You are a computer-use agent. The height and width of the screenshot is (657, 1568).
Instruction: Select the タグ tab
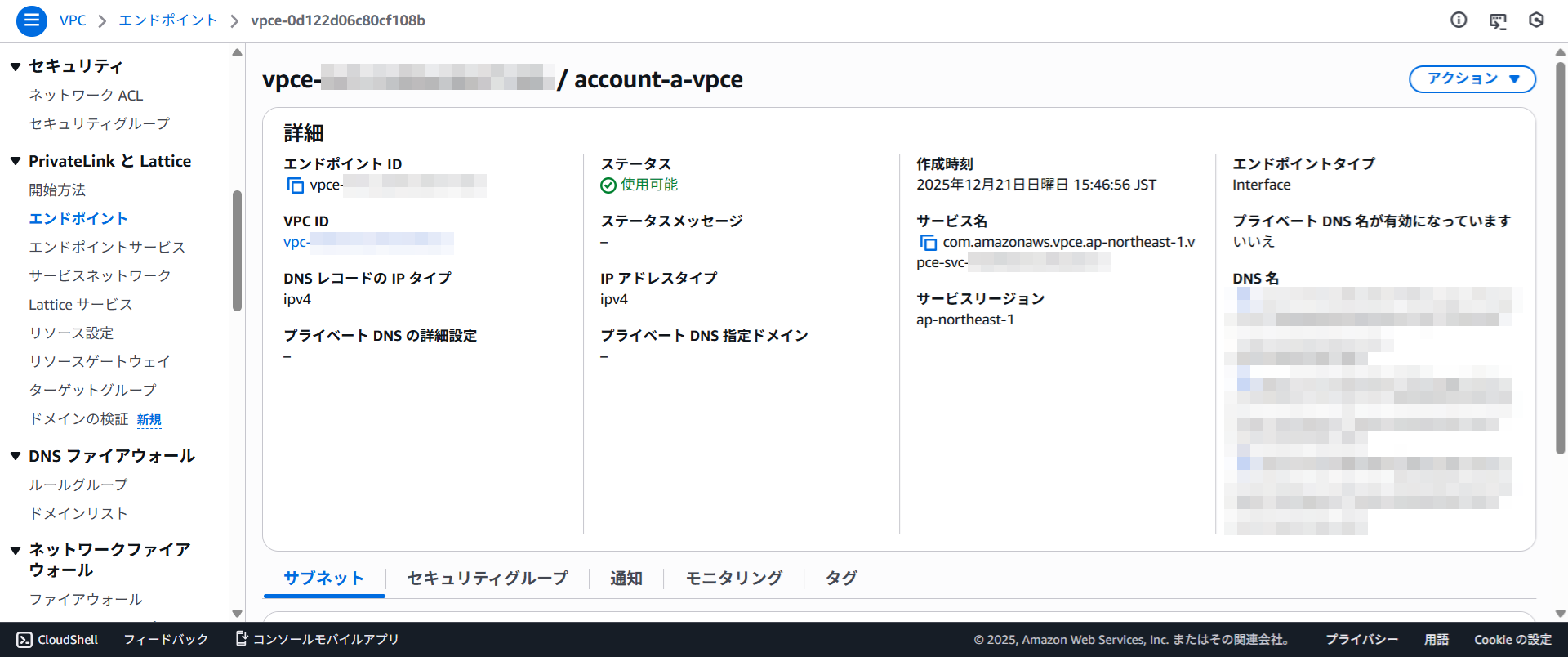coord(840,579)
